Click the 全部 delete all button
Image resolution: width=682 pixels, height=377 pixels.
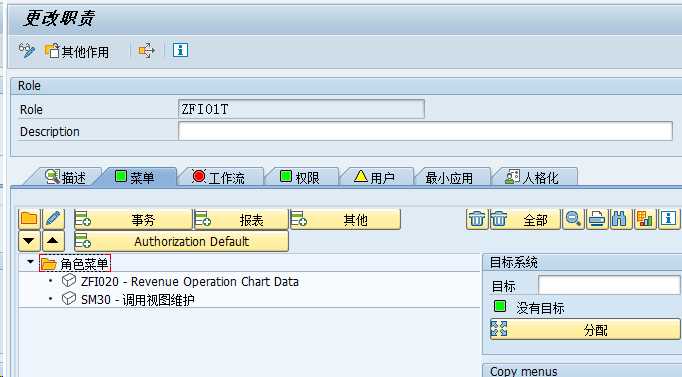pos(525,219)
